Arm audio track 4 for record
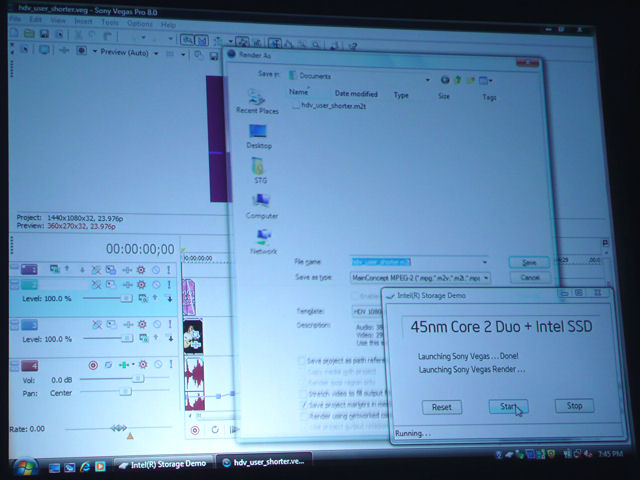The image size is (640, 480). click(93, 364)
